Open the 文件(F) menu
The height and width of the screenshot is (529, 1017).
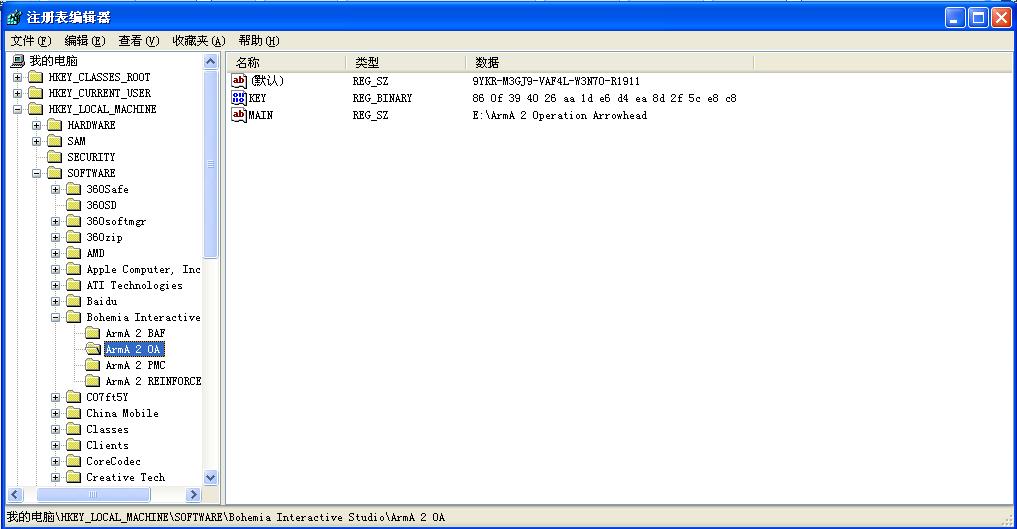[30, 41]
